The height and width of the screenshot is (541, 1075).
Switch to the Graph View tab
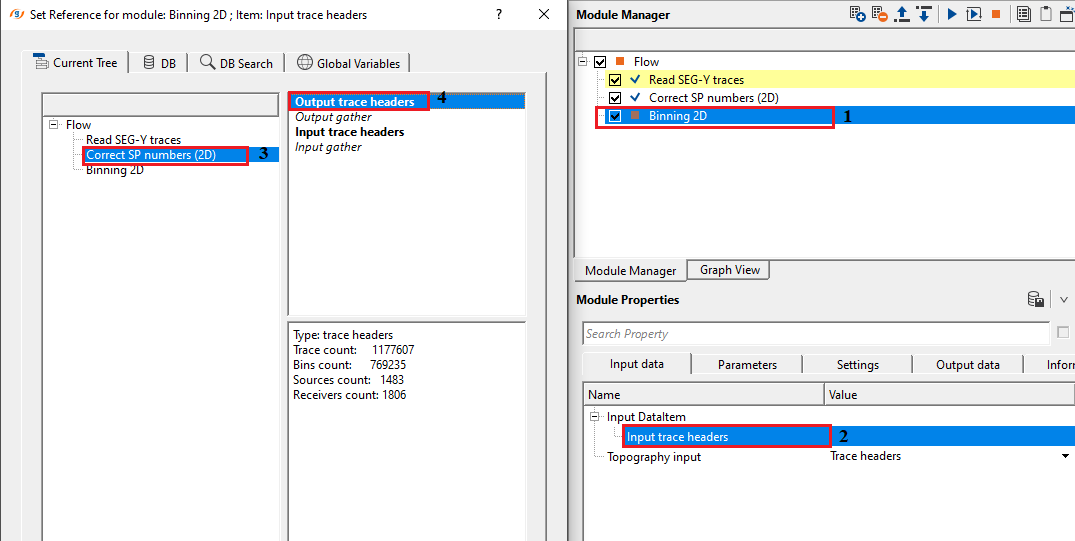[729, 270]
